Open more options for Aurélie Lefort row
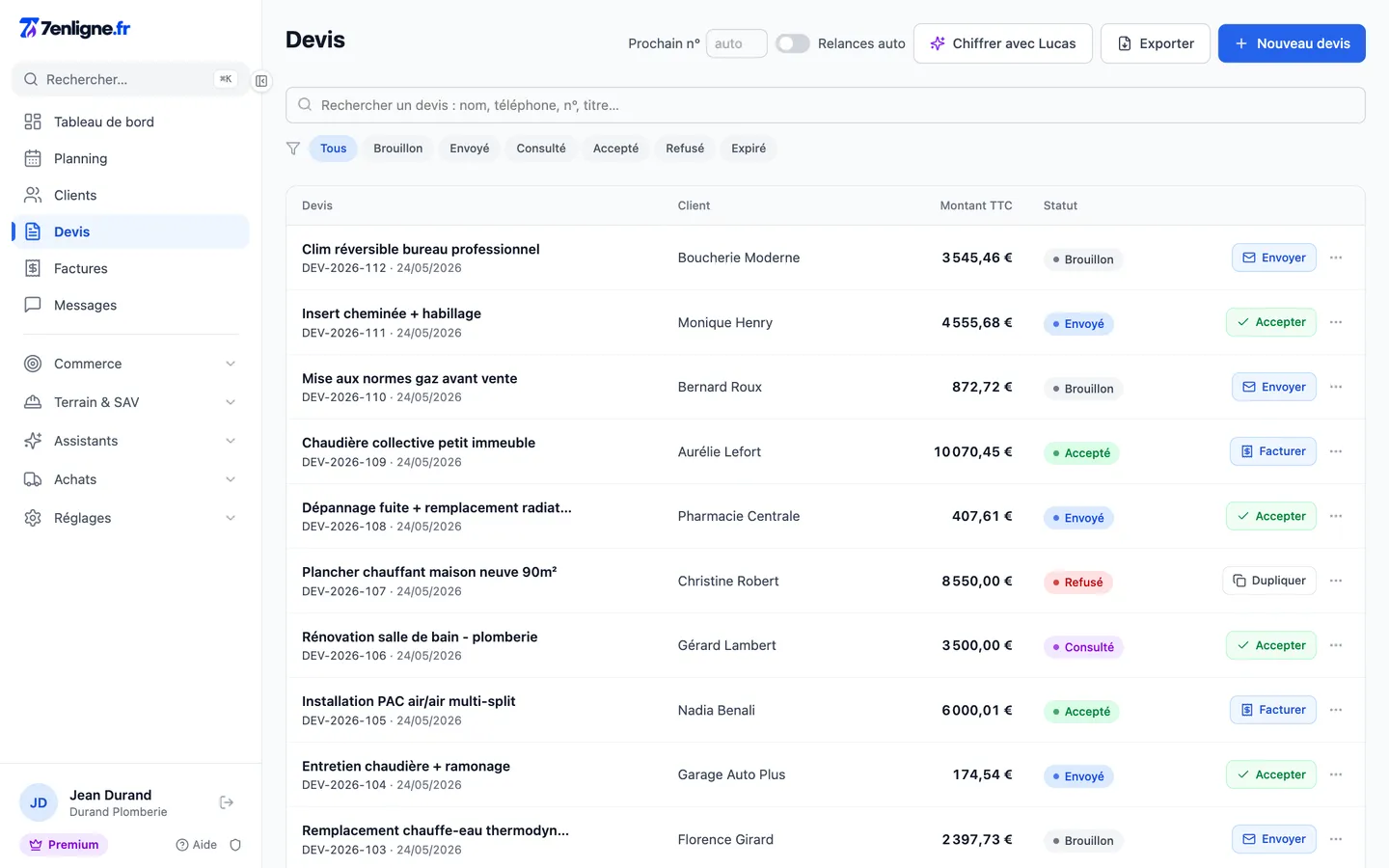Viewport: 1389px width, 868px height. click(x=1336, y=451)
